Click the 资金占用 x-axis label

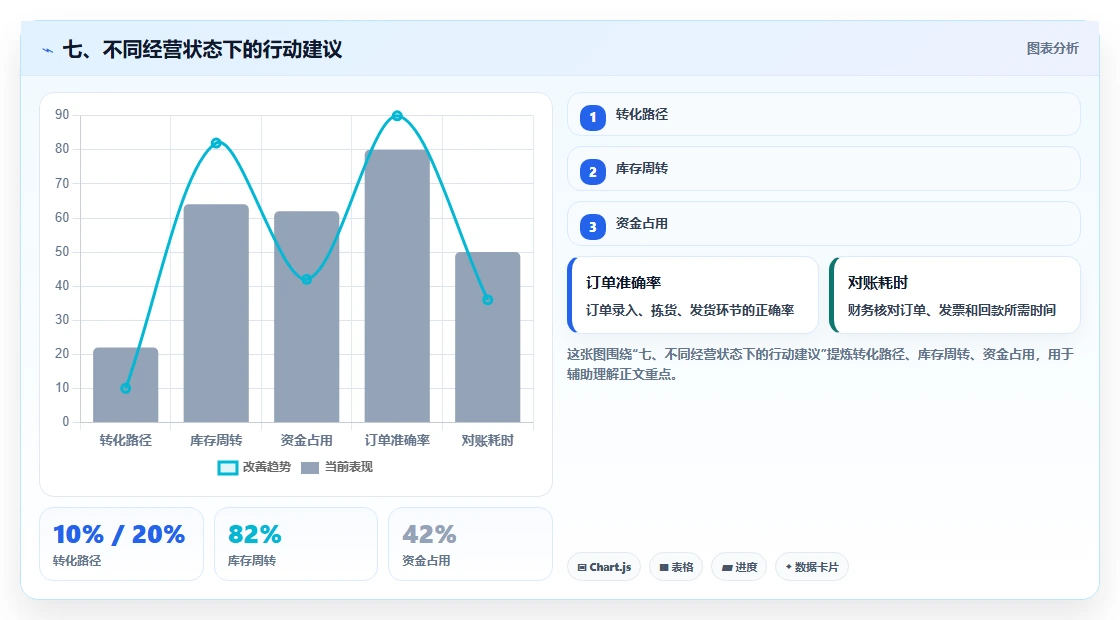[x=306, y=441]
